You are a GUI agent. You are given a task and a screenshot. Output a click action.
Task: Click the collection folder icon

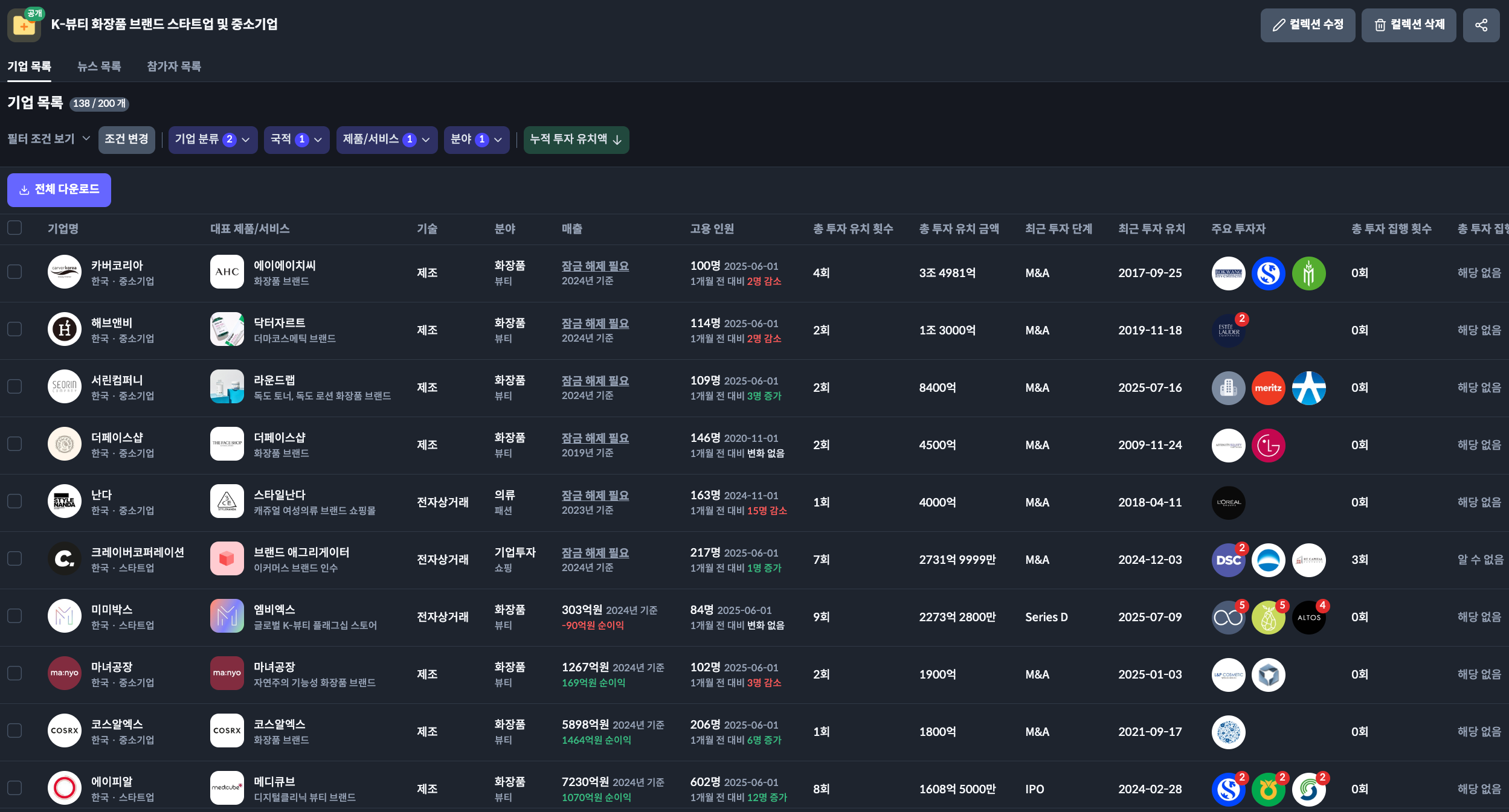pos(24,25)
